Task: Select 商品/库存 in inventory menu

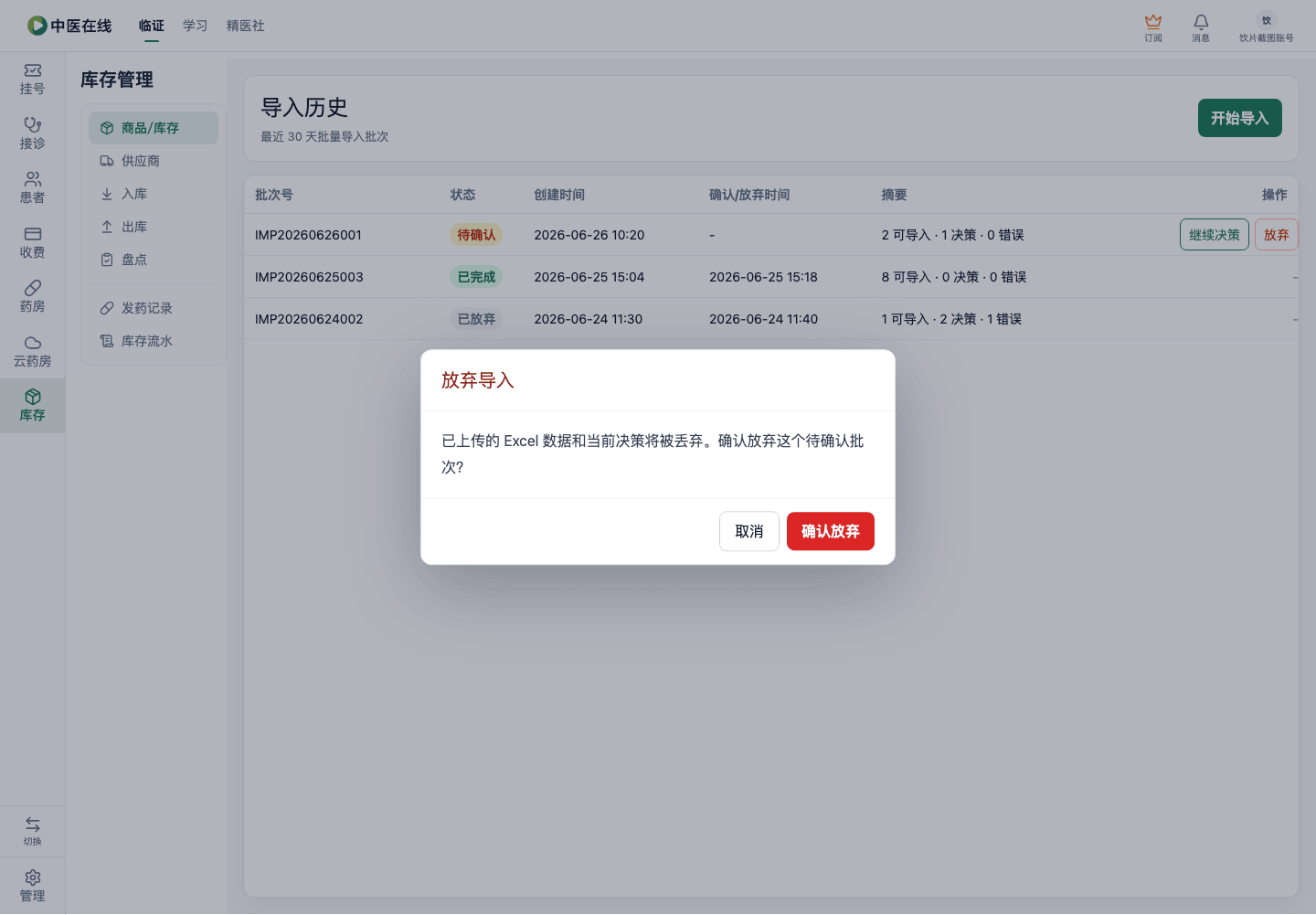Action: 154,128
